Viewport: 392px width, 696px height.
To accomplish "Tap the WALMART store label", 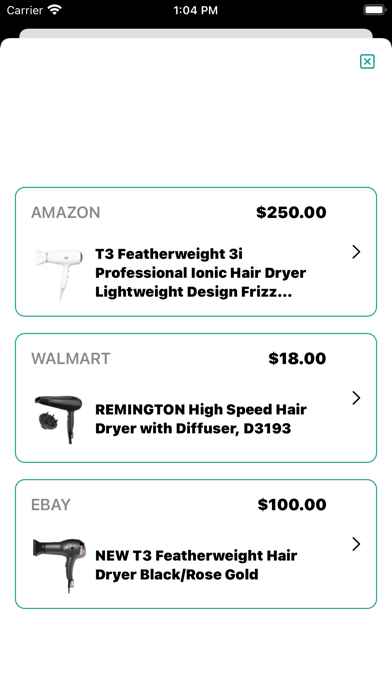I will tap(71, 359).
